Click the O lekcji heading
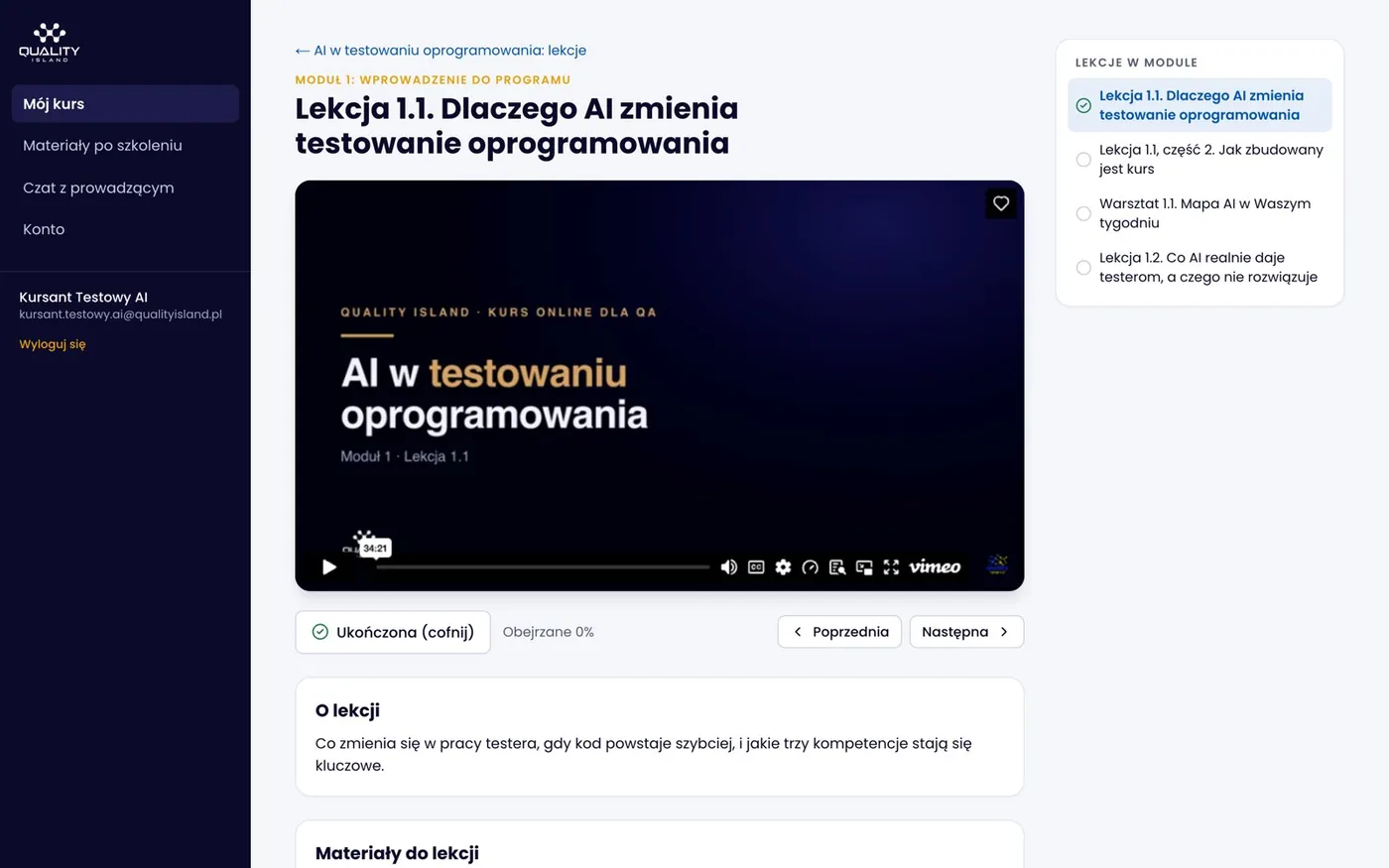 pyautogui.click(x=347, y=710)
